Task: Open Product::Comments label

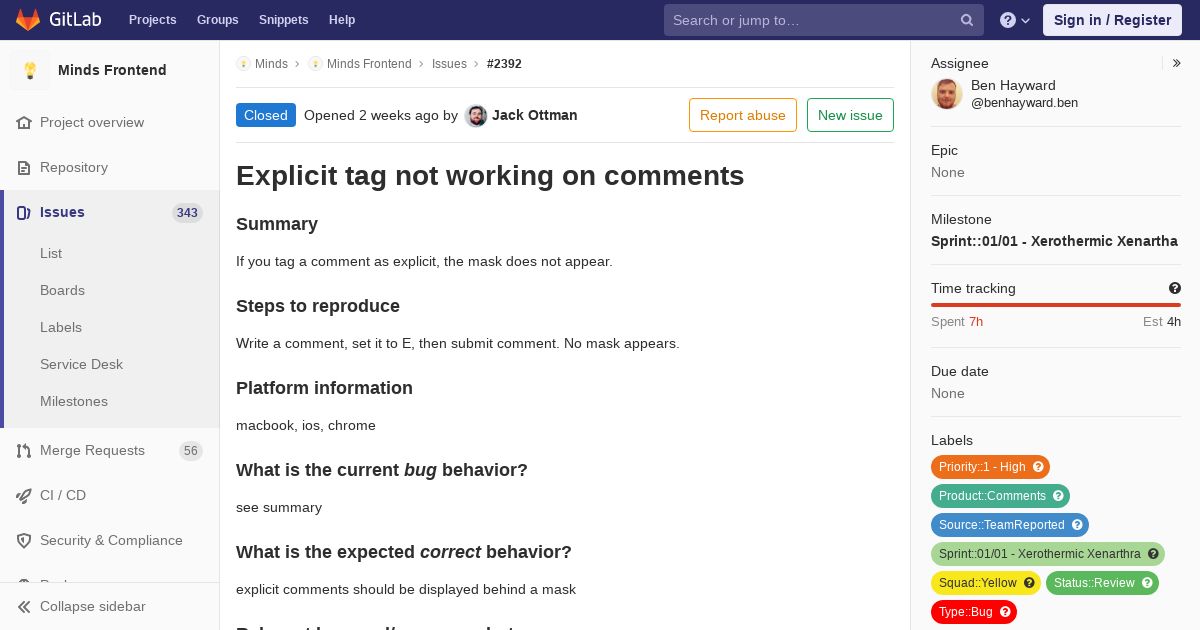Action: (x=992, y=496)
